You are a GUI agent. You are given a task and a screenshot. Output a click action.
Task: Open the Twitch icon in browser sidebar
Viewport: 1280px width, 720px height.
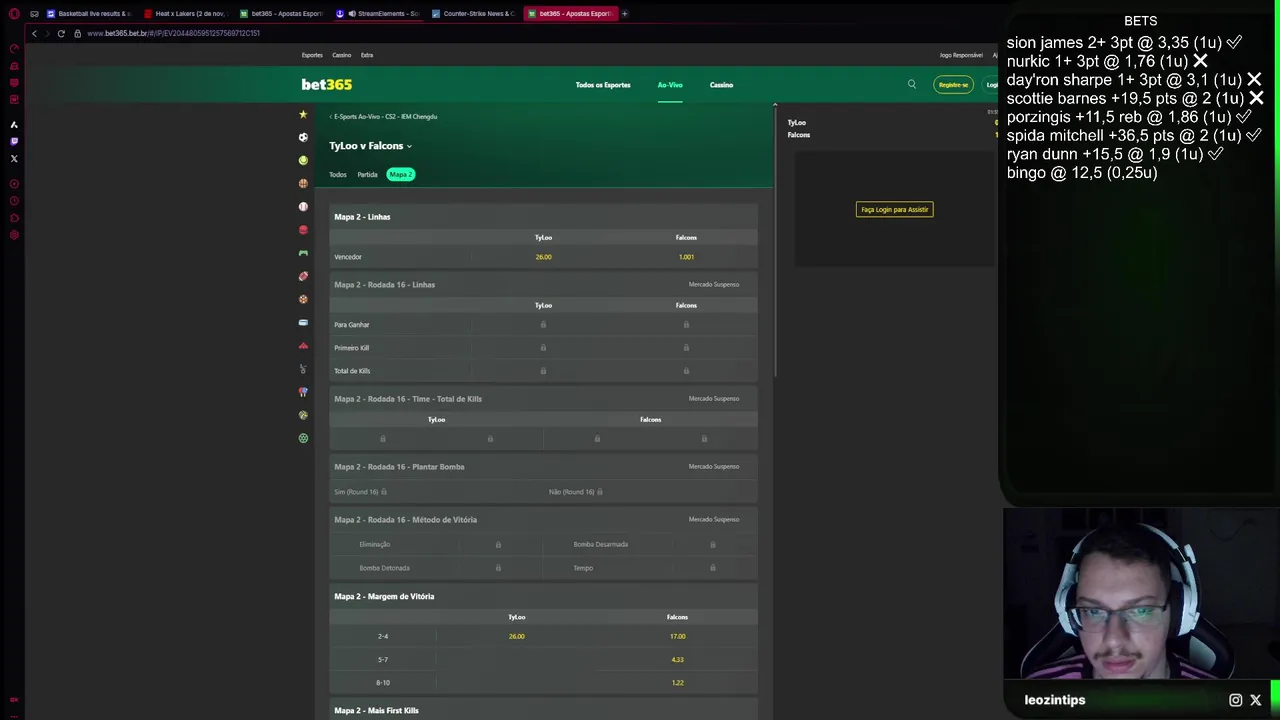pyautogui.click(x=14, y=141)
